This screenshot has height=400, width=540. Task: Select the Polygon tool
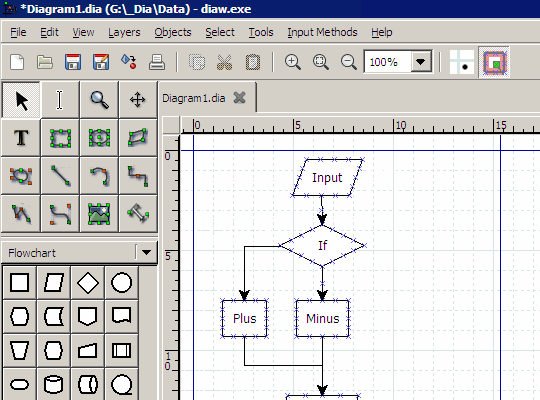point(138,138)
